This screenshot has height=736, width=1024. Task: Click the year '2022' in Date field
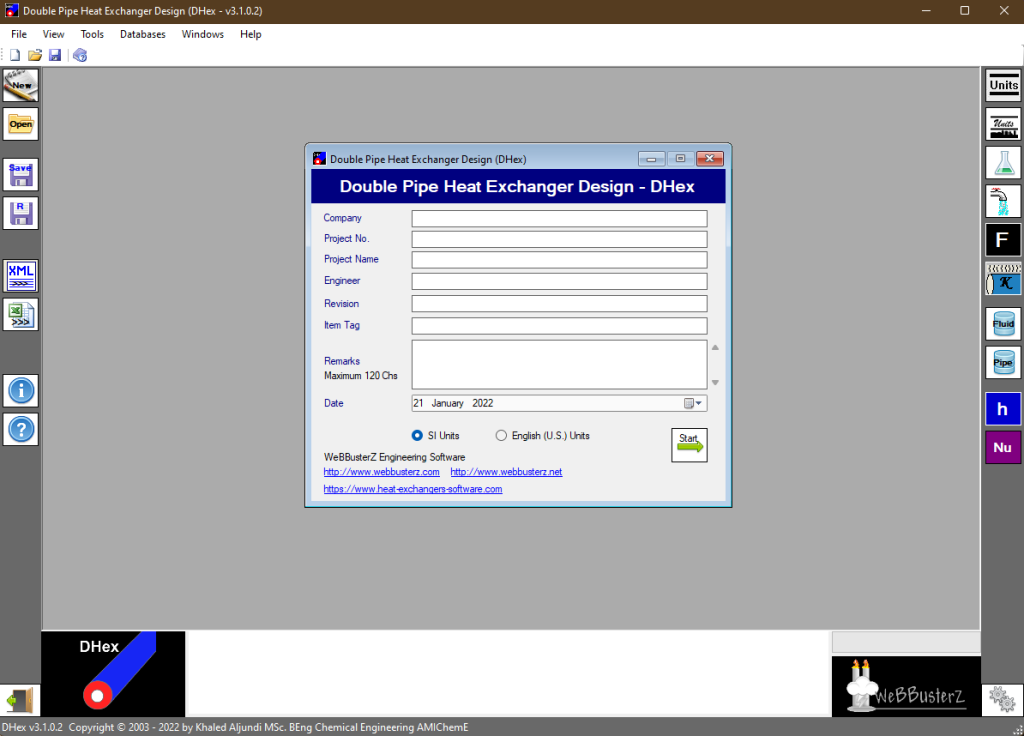pos(483,404)
